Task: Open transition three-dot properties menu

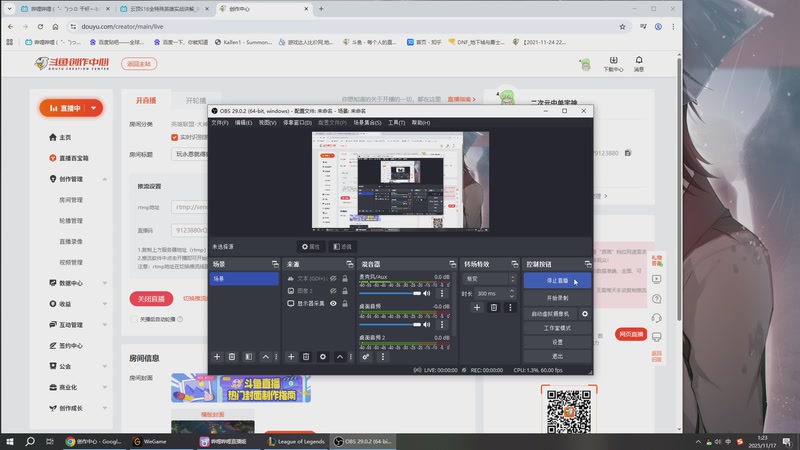Action: click(510, 308)
